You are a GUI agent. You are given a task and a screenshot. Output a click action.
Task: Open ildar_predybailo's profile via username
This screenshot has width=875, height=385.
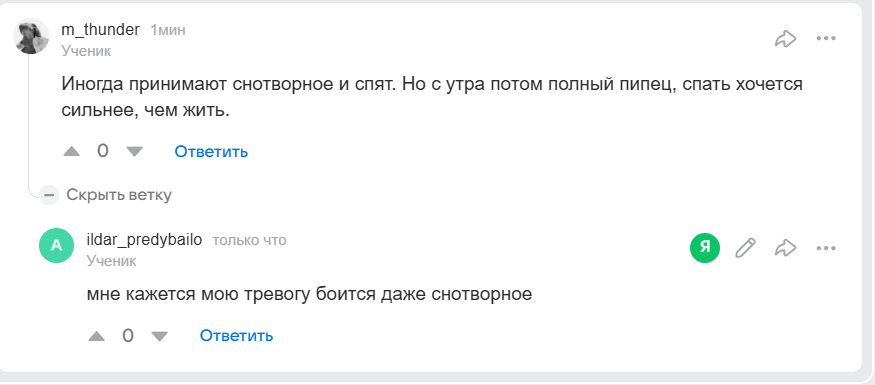(x=145, y=240)
